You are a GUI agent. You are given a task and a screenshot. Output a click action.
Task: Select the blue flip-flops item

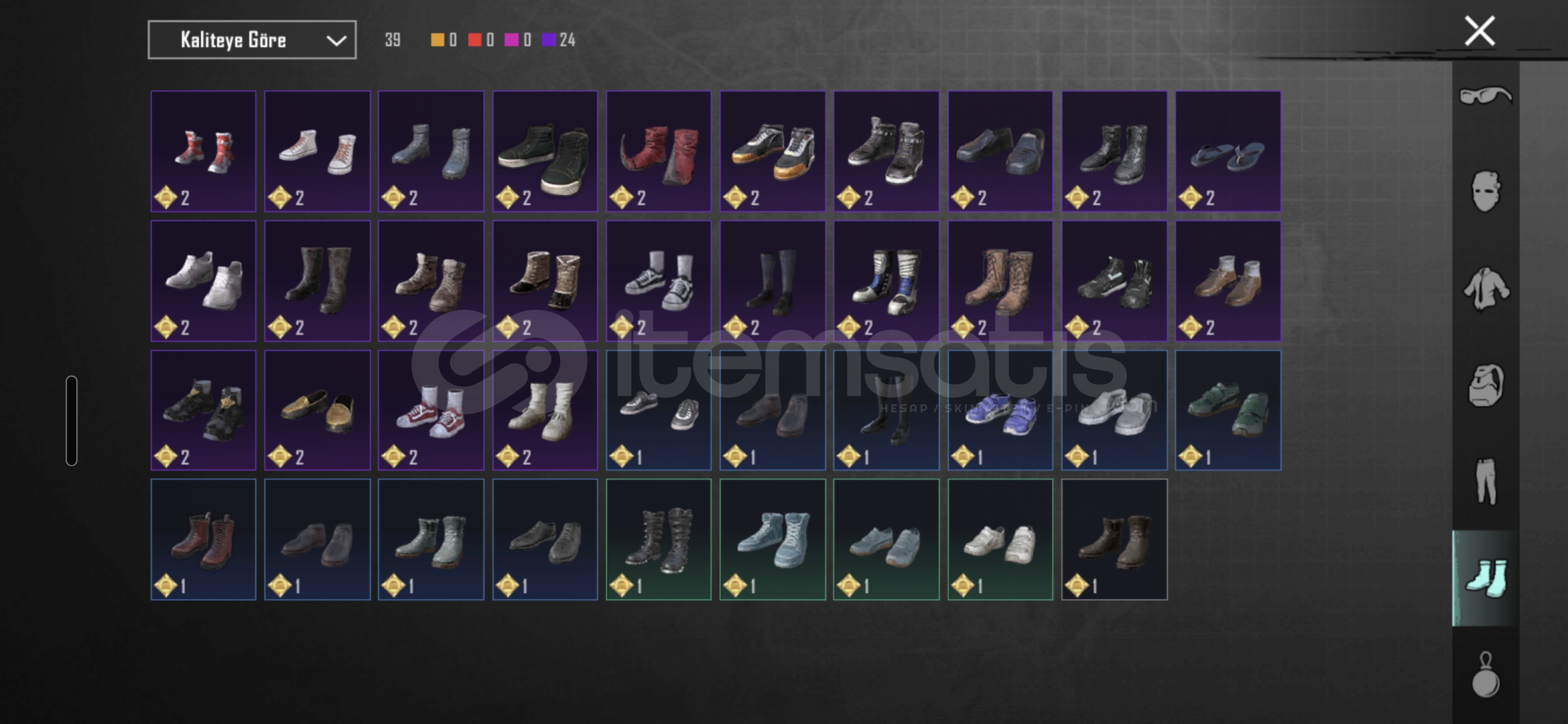1228,152
